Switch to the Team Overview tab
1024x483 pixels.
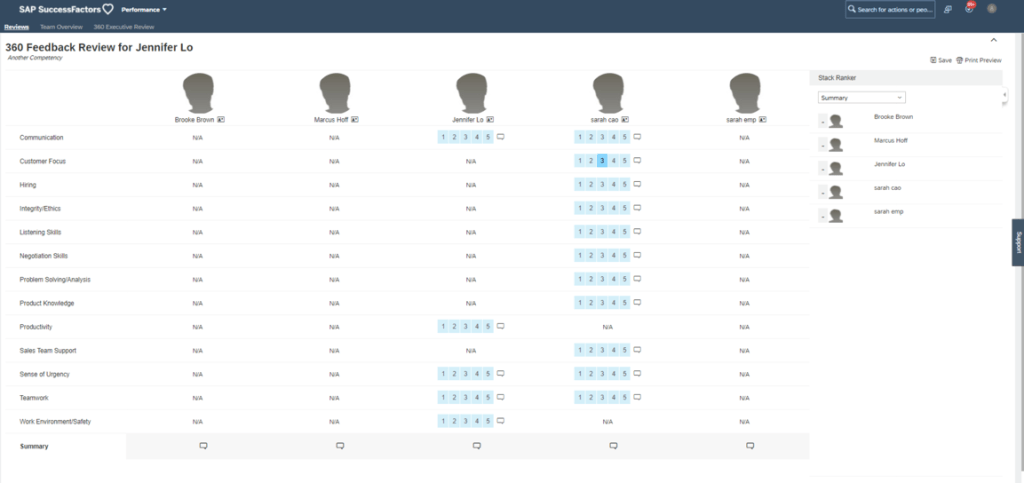pyautogui.click(x=61, y=27)
